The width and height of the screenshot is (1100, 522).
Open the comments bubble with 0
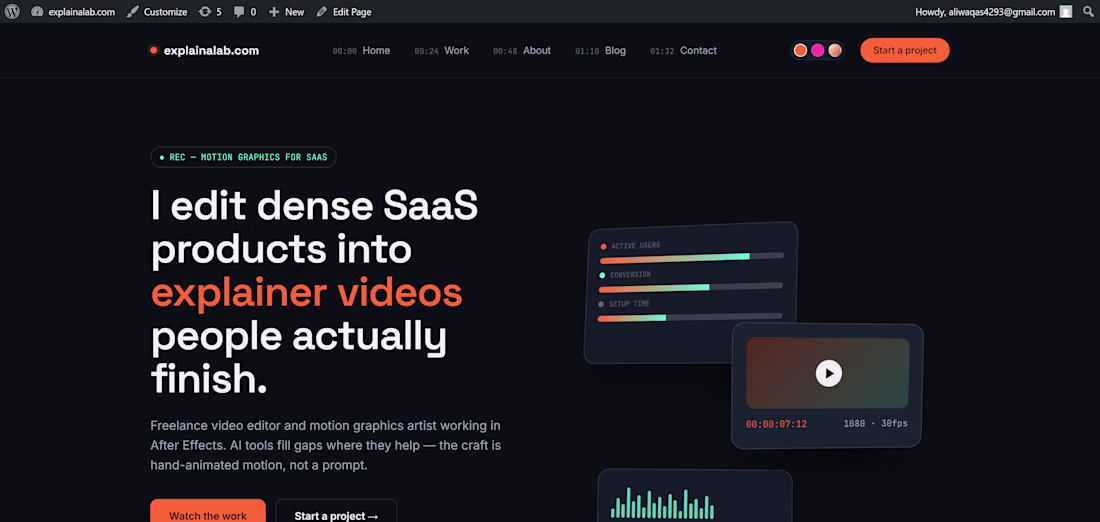click(245, 11)
